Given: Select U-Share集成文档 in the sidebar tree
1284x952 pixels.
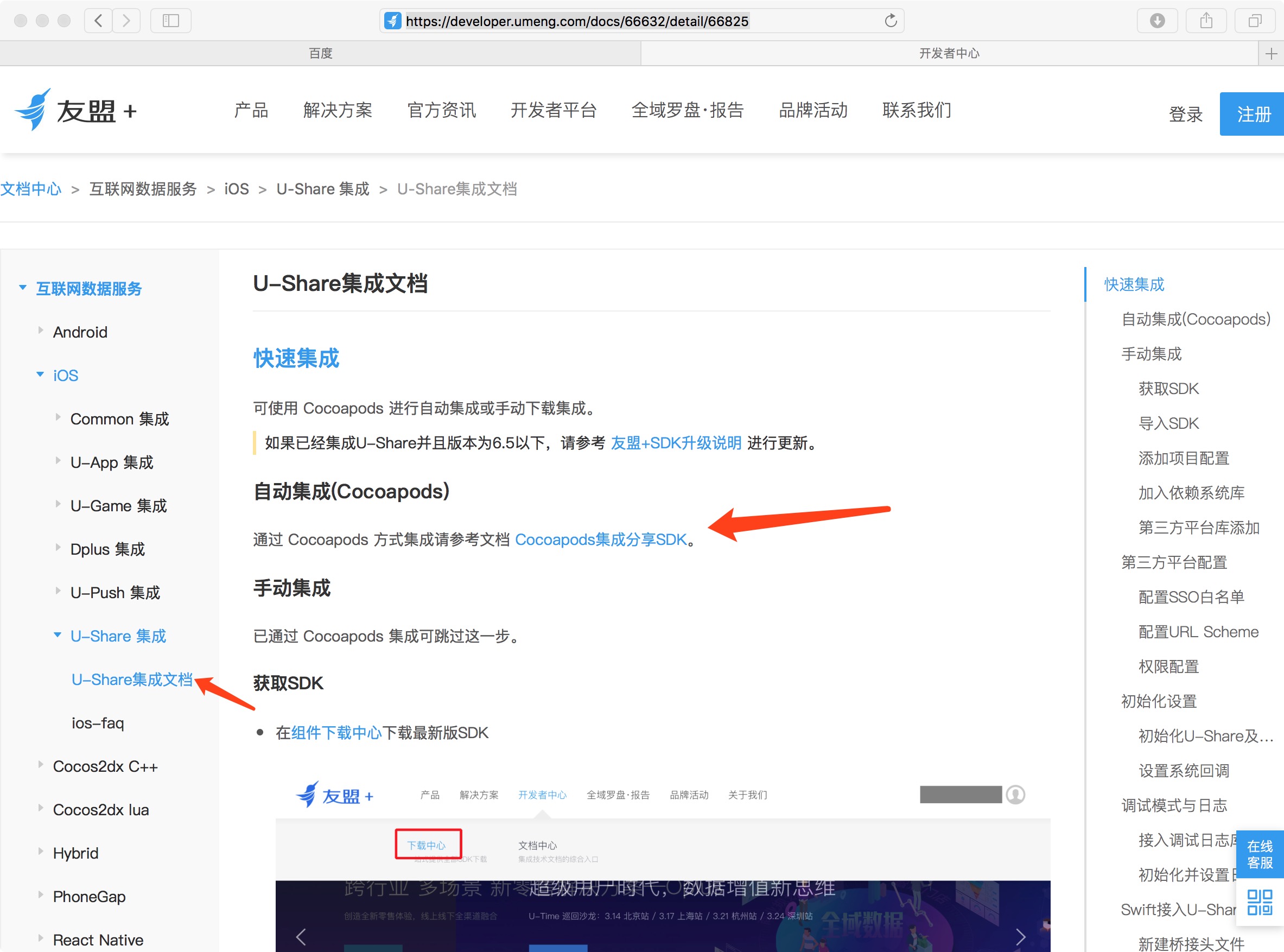Looking at the screenshot, I should (x=132, y=680).
